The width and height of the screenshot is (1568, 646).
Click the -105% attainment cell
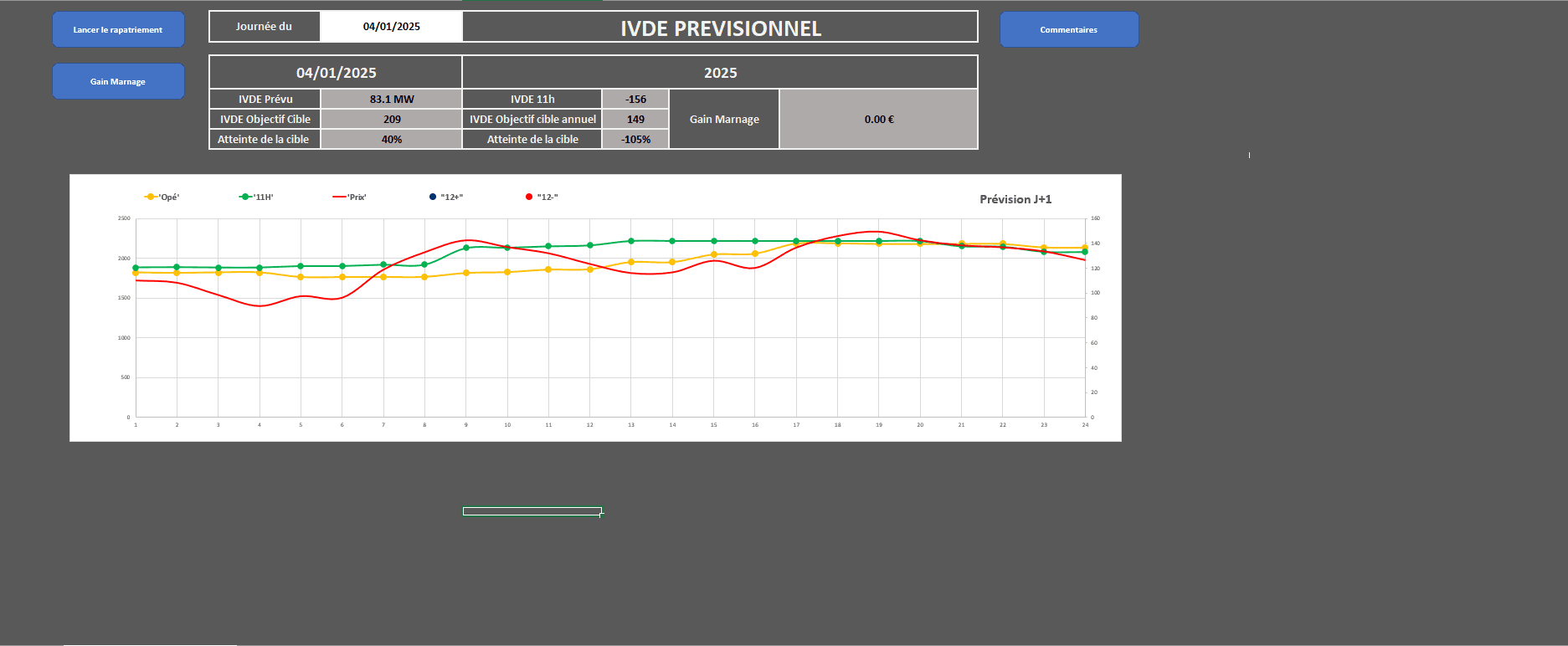(x=635, y=139)
